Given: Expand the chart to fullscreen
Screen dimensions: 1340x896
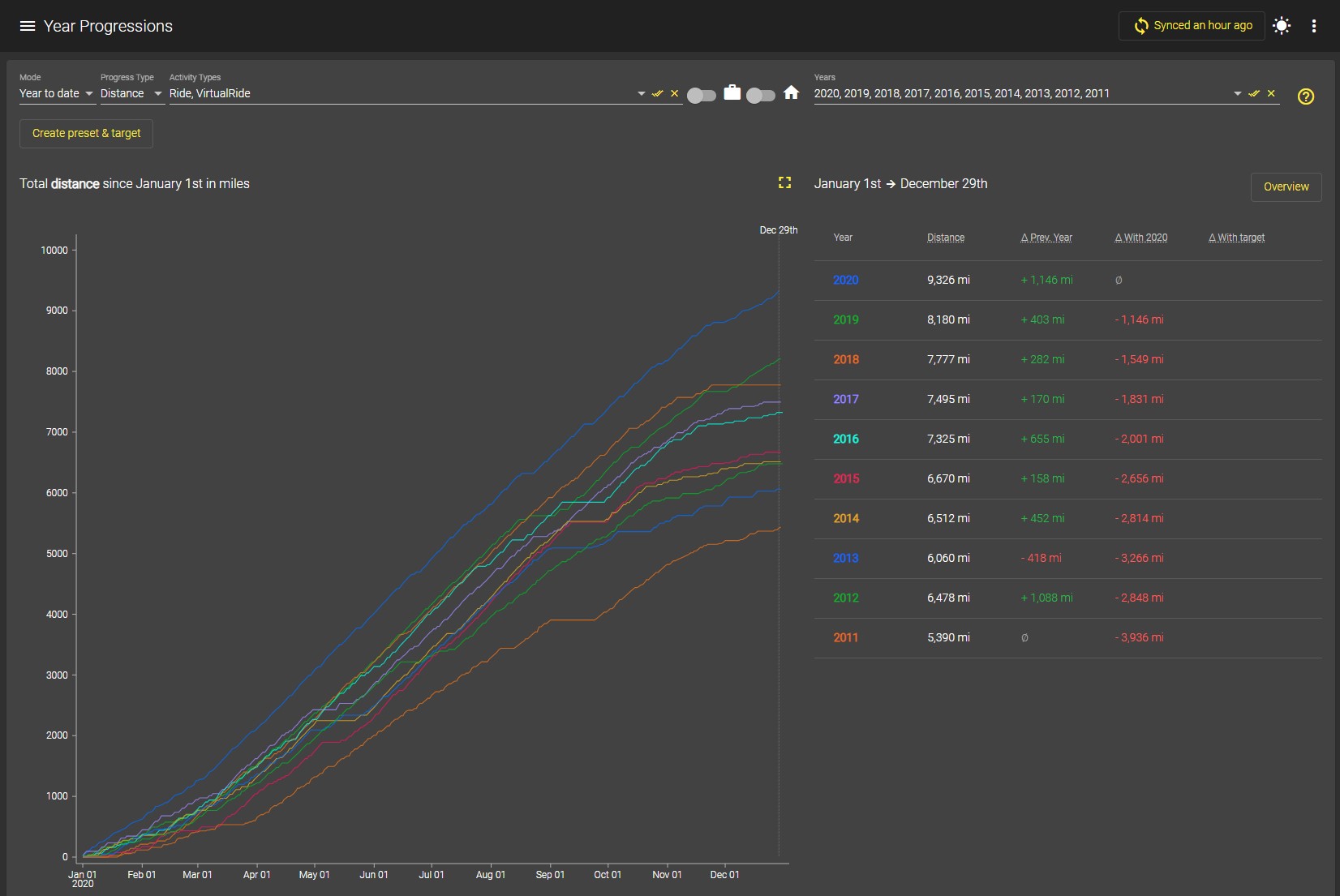Looking at the screenshot, I should [784, 182].
